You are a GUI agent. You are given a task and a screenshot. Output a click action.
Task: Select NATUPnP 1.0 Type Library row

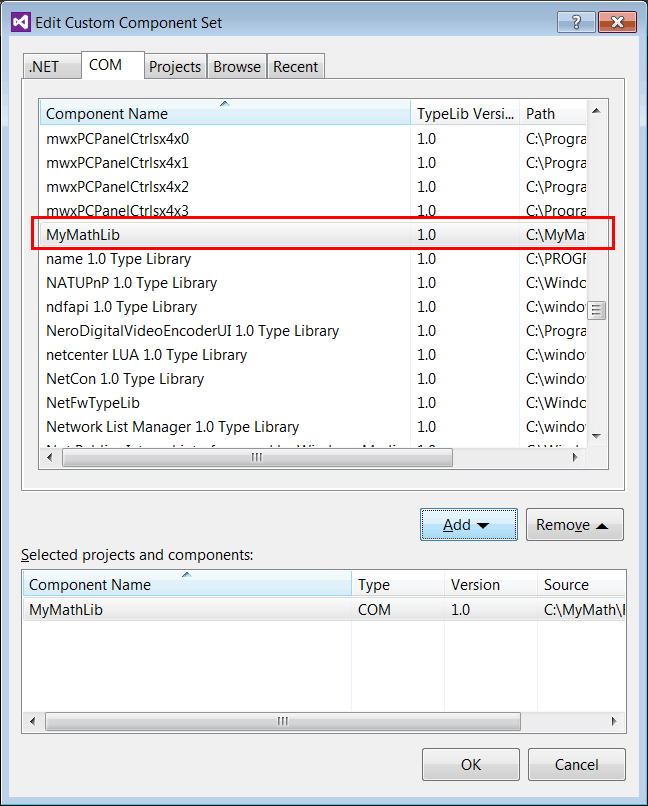(313, 283)
